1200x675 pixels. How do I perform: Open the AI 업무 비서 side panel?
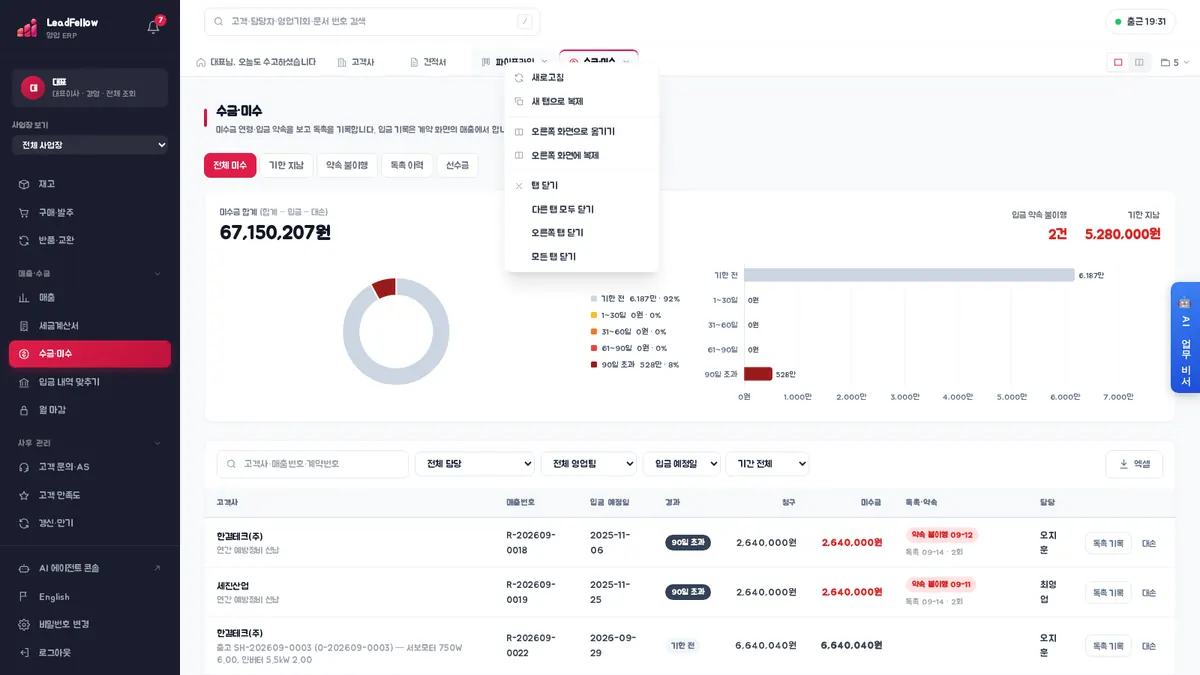(x=1185, y=337)
